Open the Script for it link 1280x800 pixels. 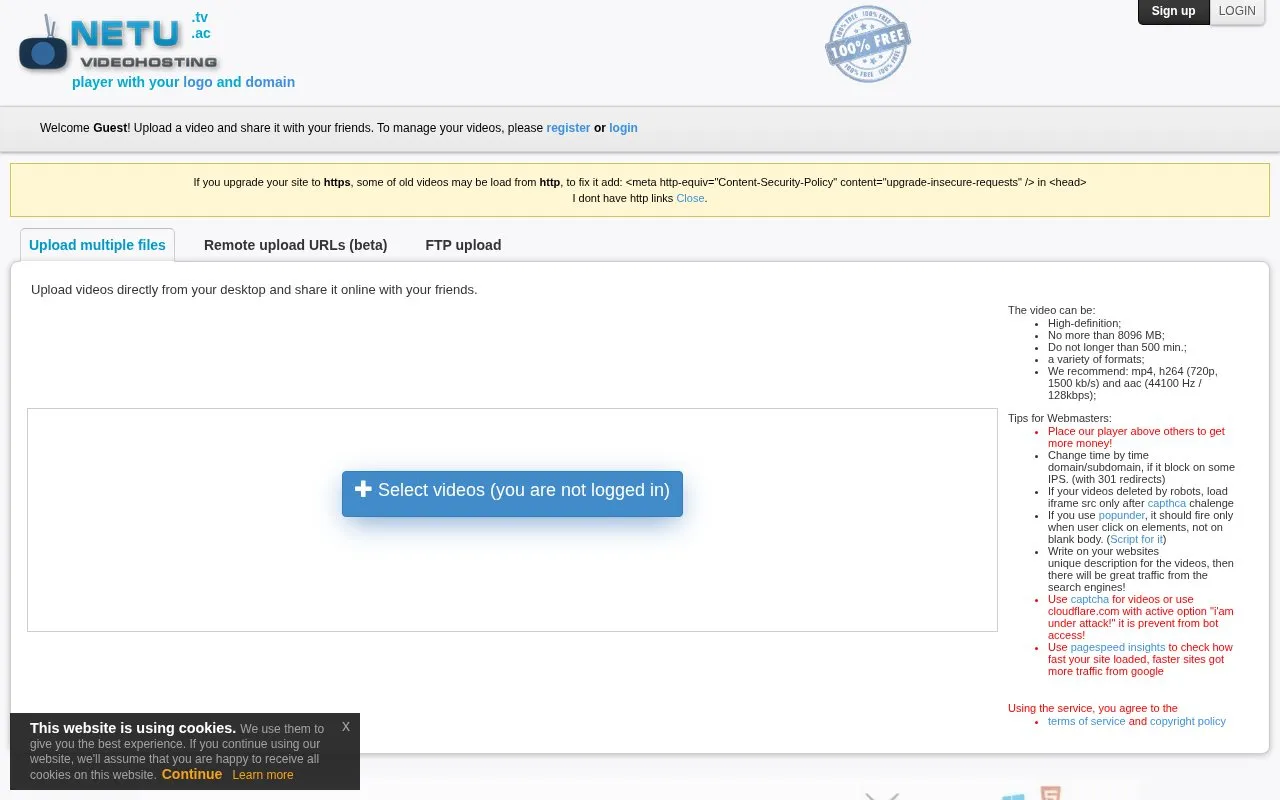tap(1136, 539)
